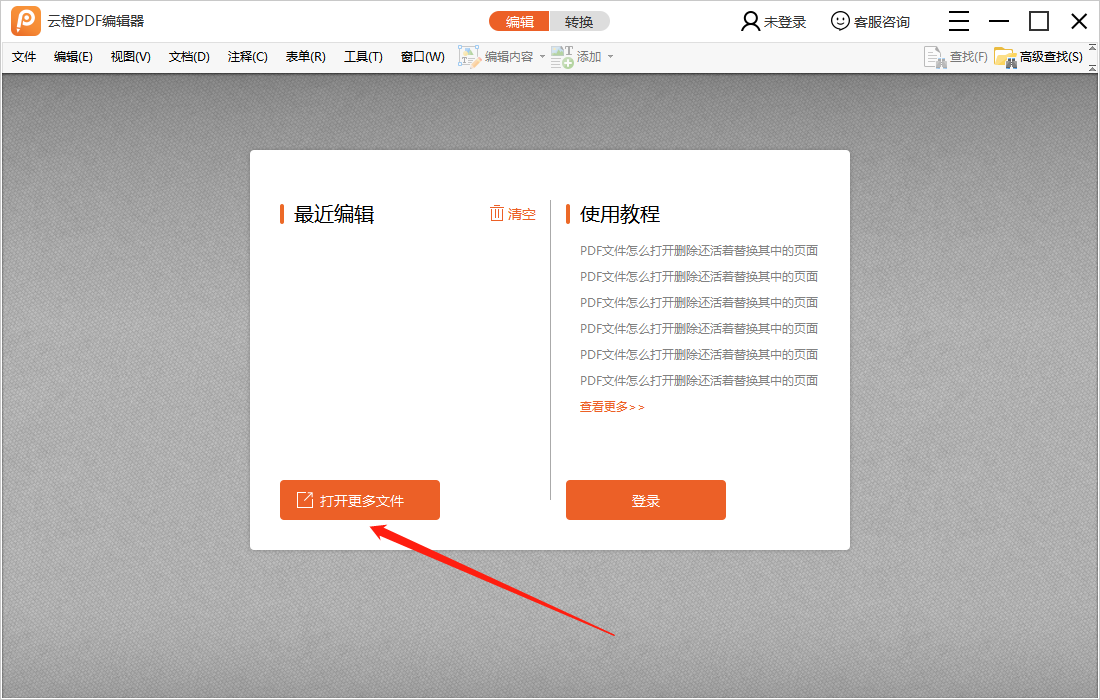Click the orange 登录 button
Viewport: 1100px width, 700px height.
pyautogui.click(x=645, y=500)
